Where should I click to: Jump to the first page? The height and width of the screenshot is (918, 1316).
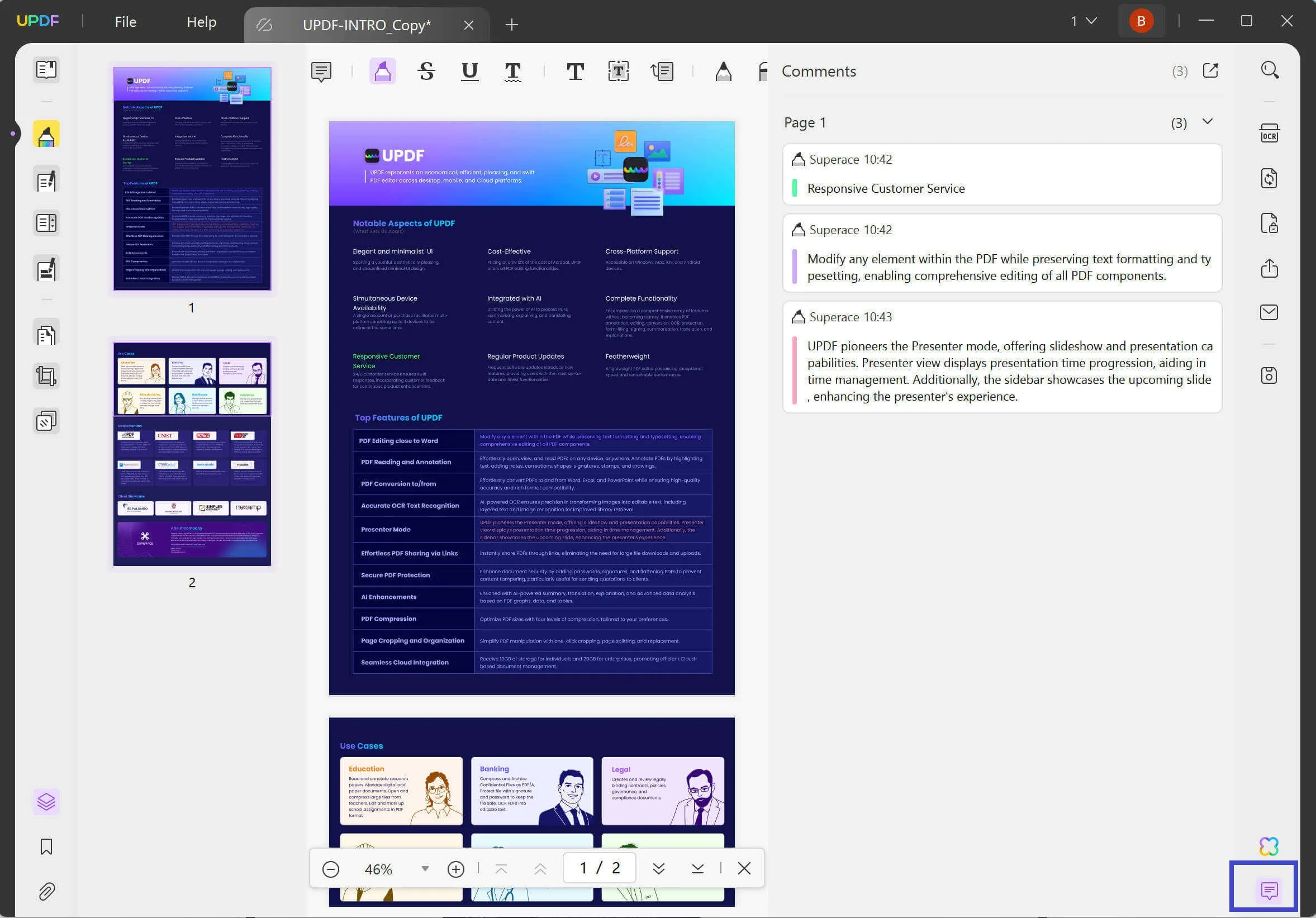501,869
